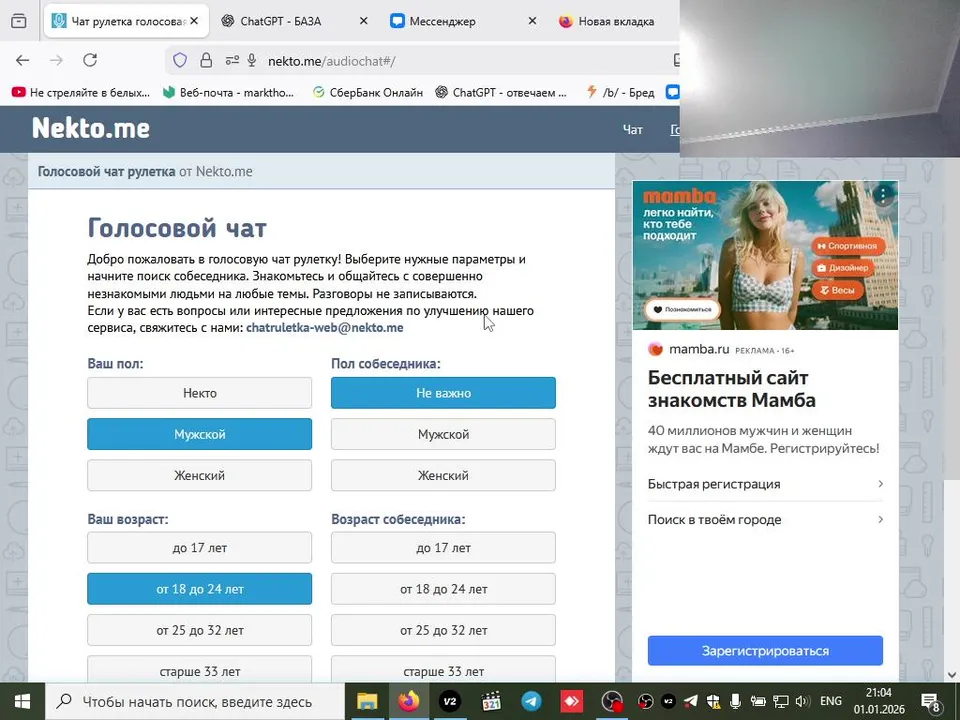Open V2 app from taskbar
The height and width of the screenshot is (720, 960).
pos(449,702)
